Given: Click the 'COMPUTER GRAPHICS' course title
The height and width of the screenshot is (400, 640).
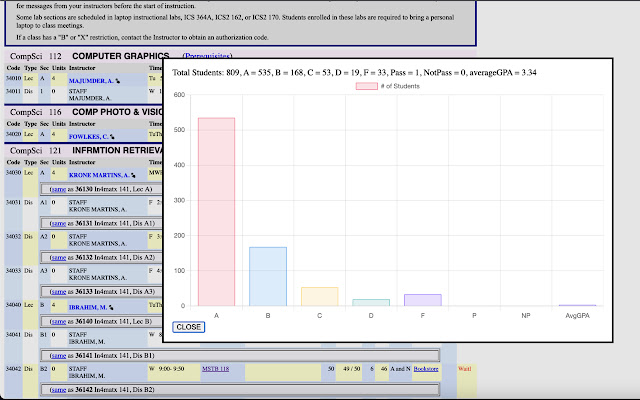Looking at the screenshot, I should pyautogui.click(x=120, y=56).
